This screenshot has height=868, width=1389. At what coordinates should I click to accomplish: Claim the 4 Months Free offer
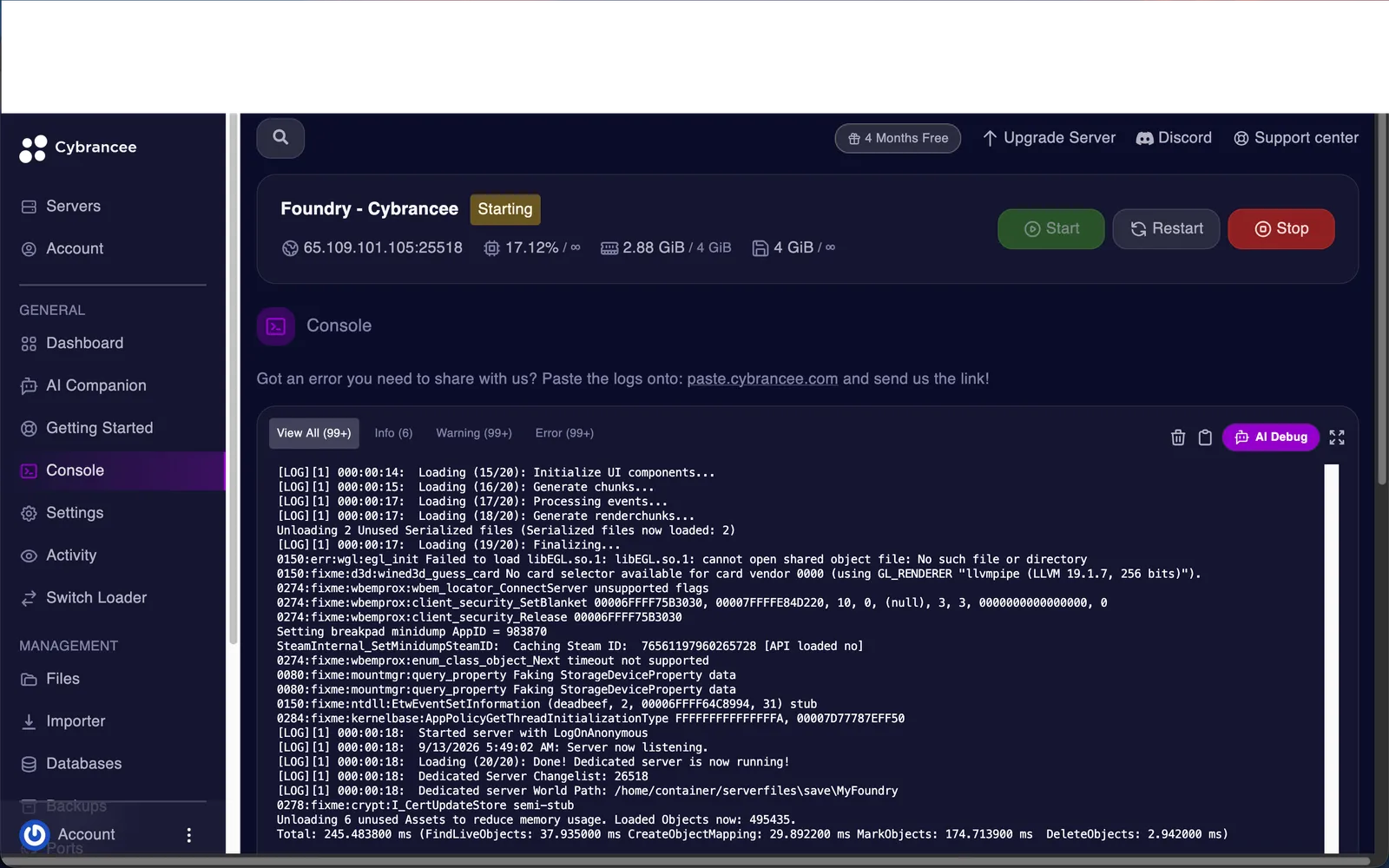(x=898, y=138)
